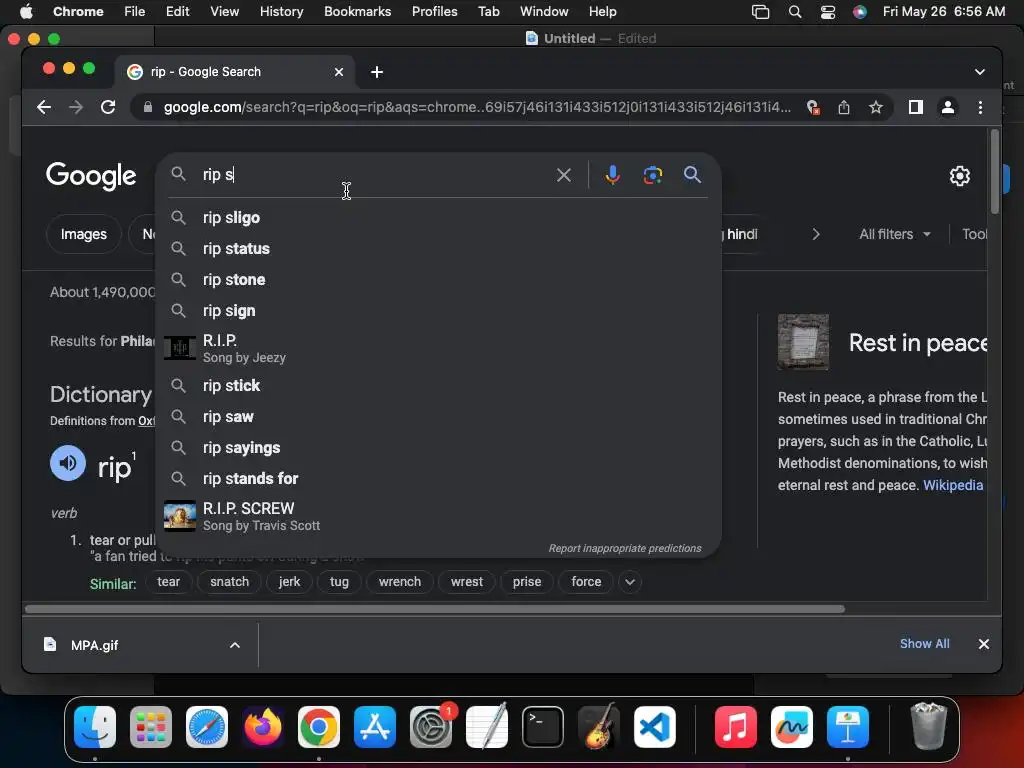Click the blocked cookies icon in address bar
The width and height of the screenshot is (1024, 768).
812,107
